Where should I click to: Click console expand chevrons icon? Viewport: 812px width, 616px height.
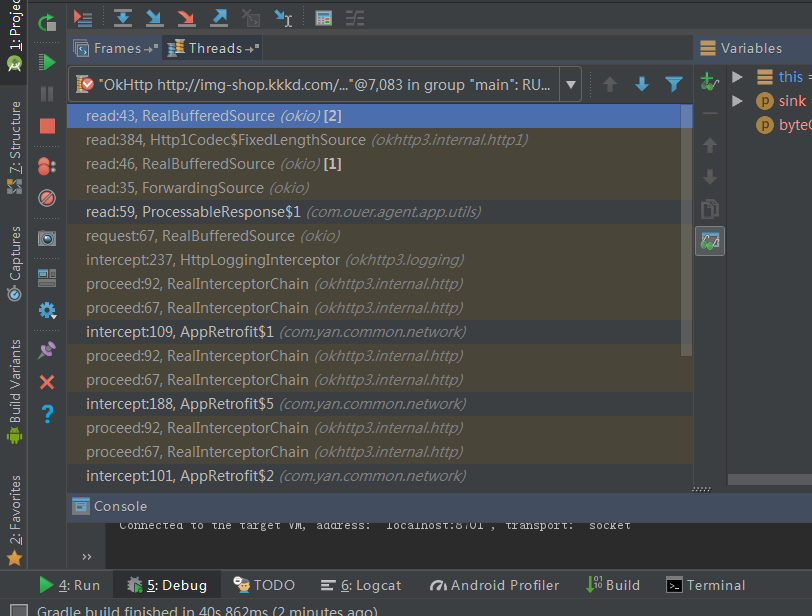coord(86,556)
